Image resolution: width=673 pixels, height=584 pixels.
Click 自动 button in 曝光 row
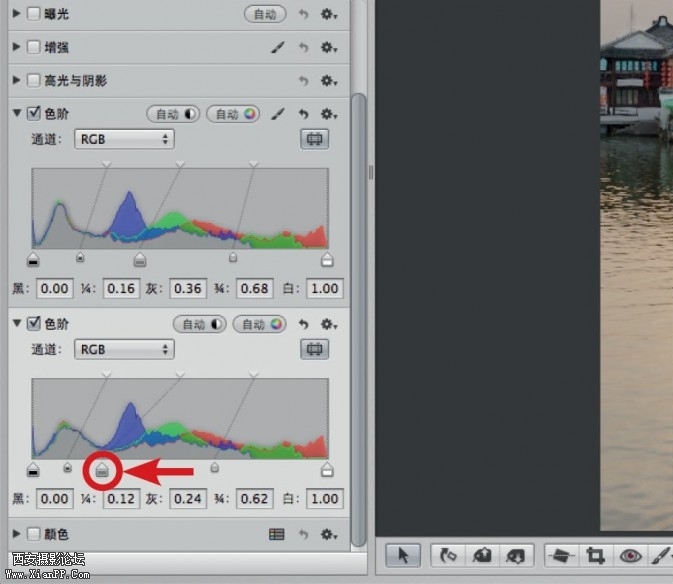(x=265, y=15)
